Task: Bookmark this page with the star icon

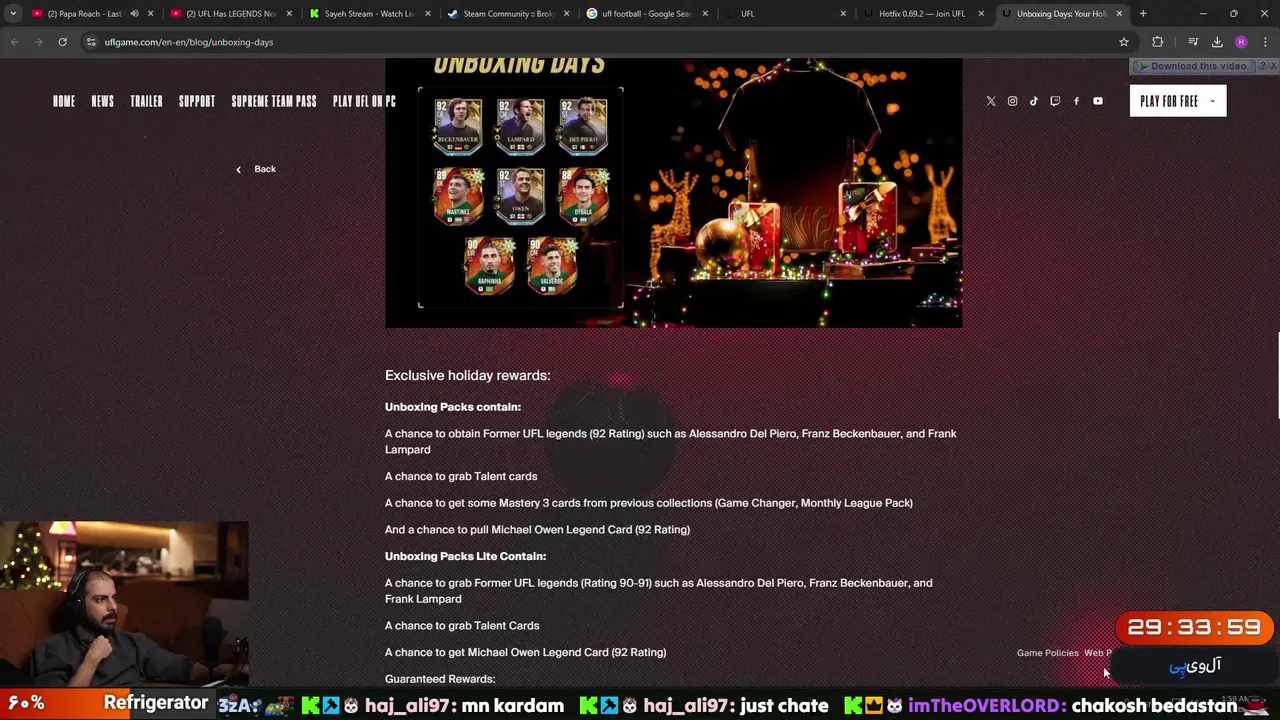Action: point(1124,42)
